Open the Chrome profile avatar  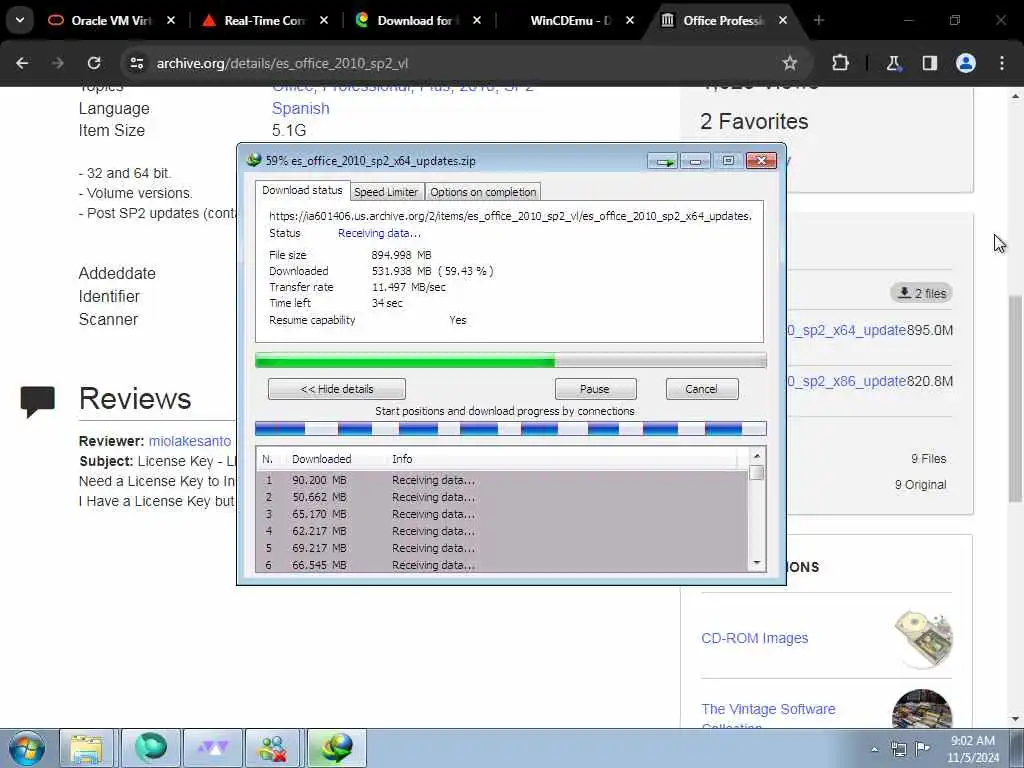pos(966,63)
